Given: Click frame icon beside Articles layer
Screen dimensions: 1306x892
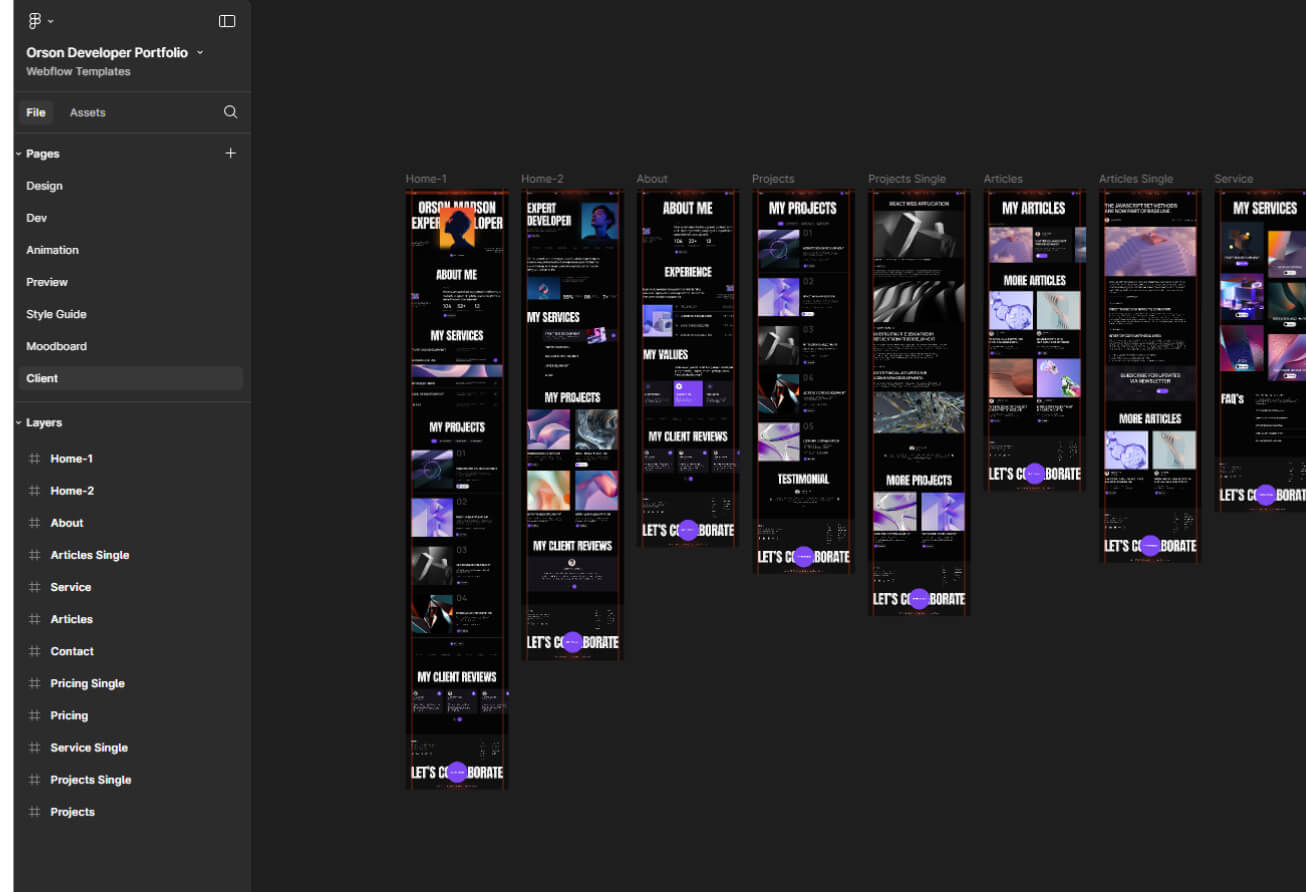Looking at the screenshot, I should (x=34, y=619).
